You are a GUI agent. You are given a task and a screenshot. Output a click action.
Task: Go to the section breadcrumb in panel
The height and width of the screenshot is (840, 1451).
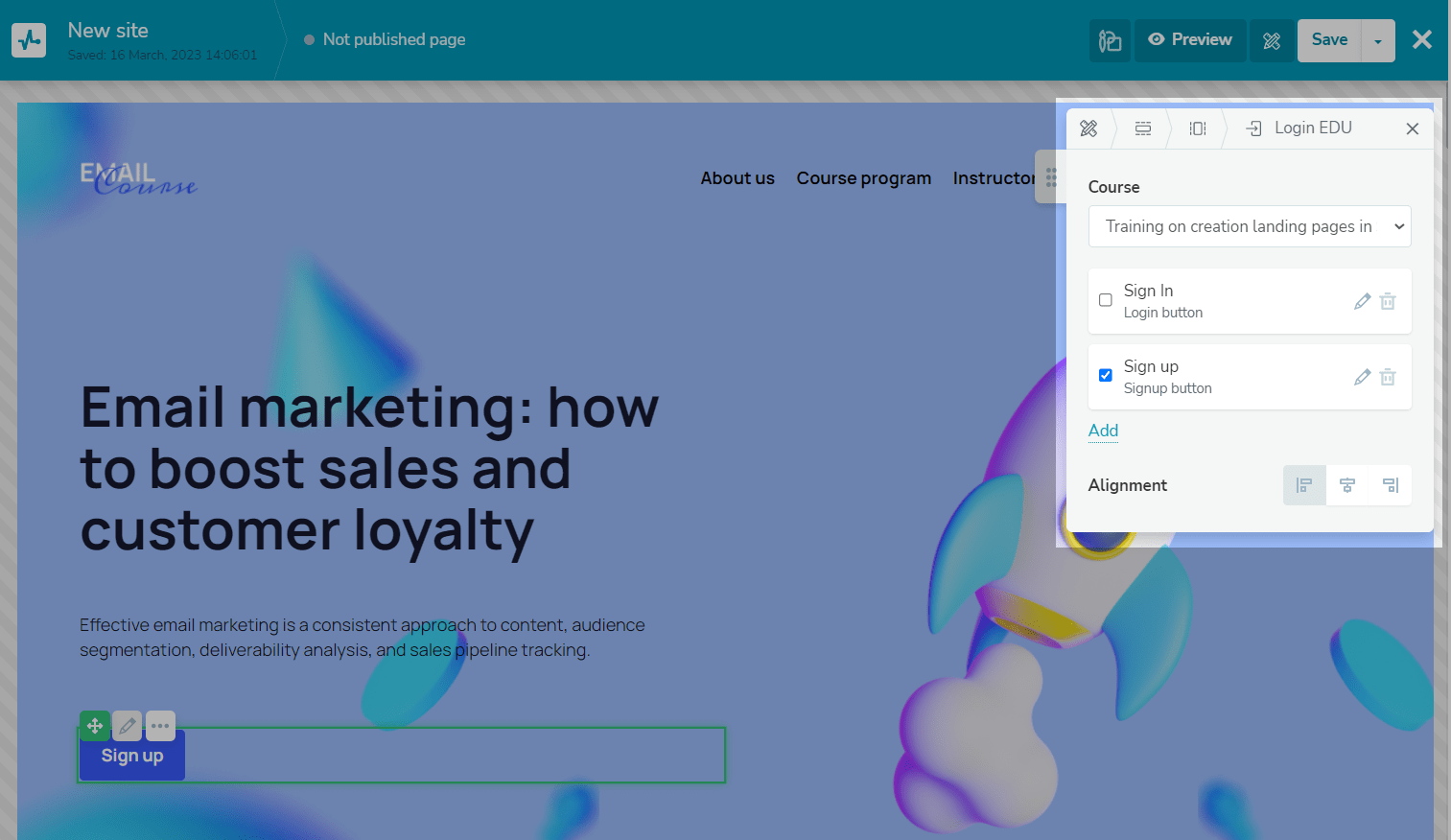coord(1143,128)
